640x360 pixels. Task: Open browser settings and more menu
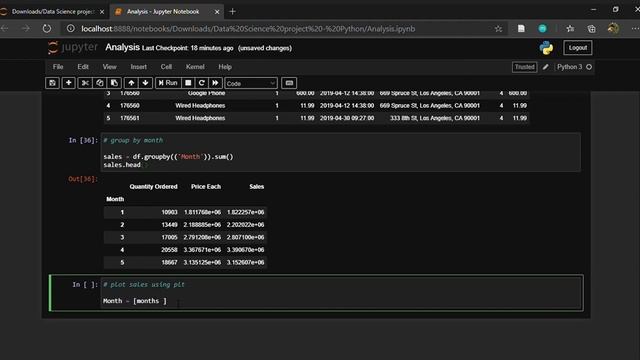click(x=635, y=29)
